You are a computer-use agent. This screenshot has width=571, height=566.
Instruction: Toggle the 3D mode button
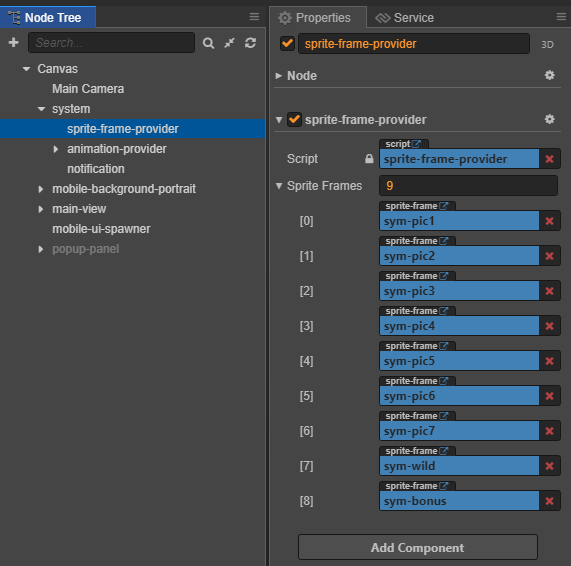547,44
